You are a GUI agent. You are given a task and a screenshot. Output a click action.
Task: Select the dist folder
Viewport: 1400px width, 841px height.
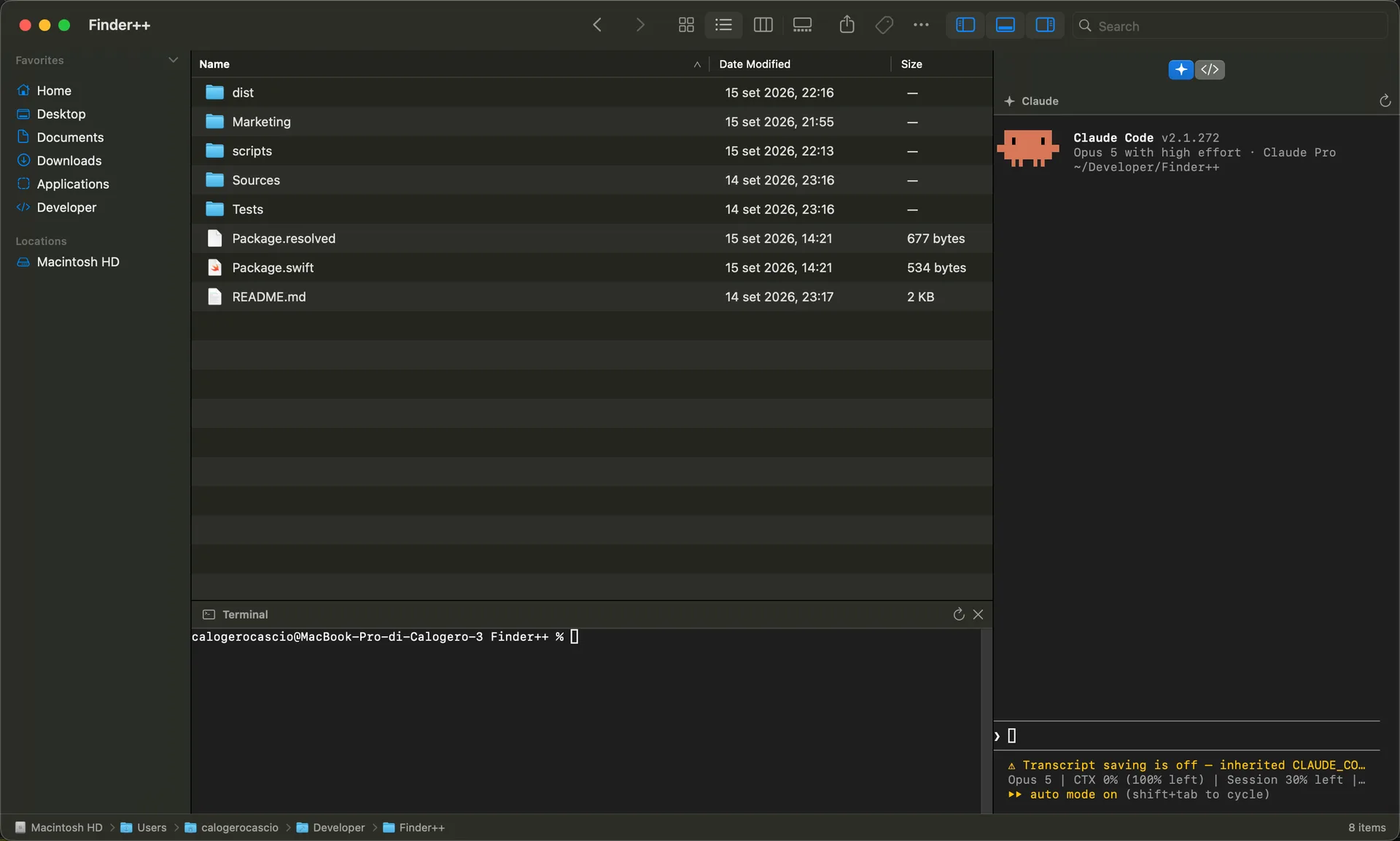click(x=591, y=93)
